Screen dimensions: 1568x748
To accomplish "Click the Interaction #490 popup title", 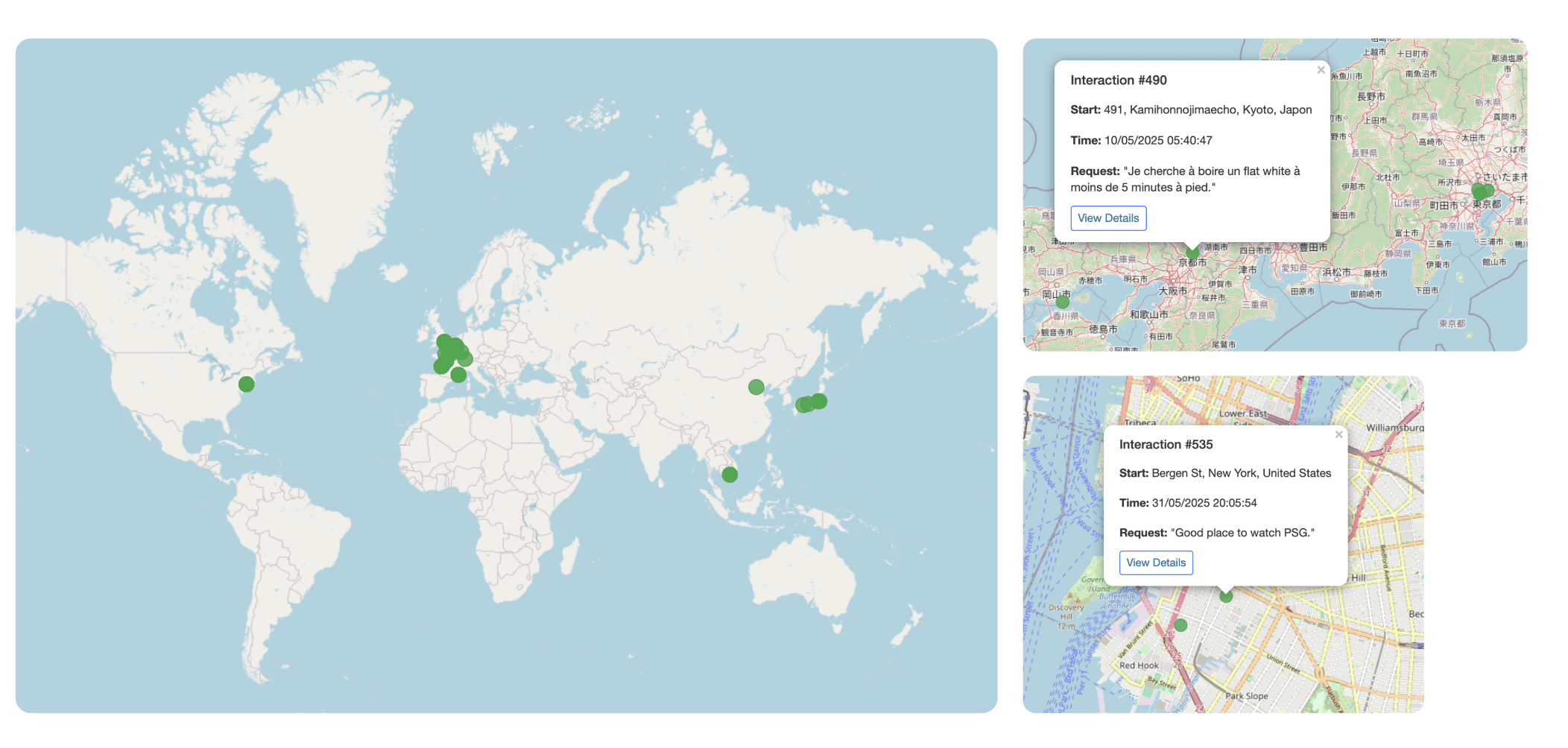I will click(x=1117, y=80).
